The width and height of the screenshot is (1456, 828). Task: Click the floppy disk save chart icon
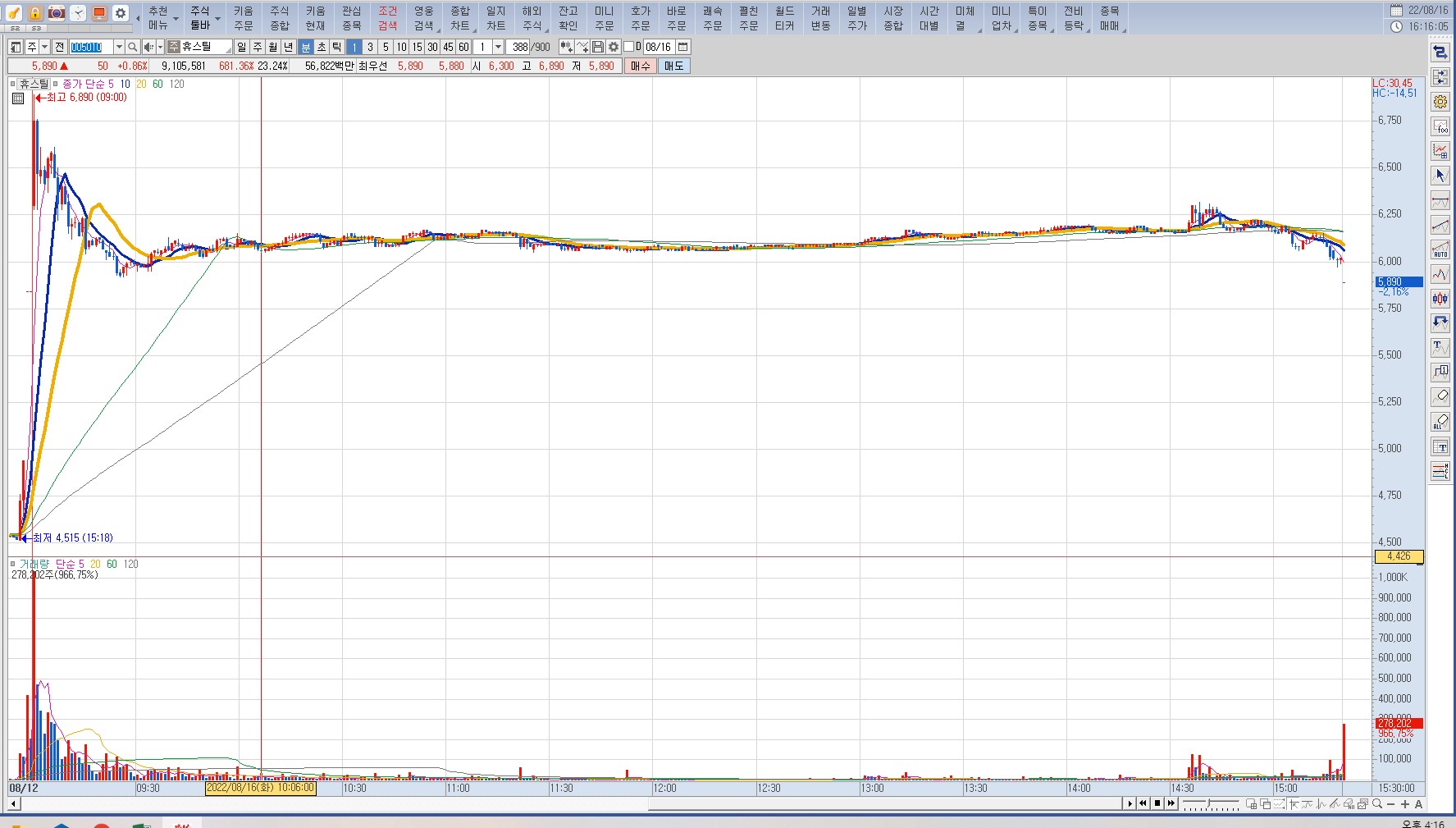point(598,47)
